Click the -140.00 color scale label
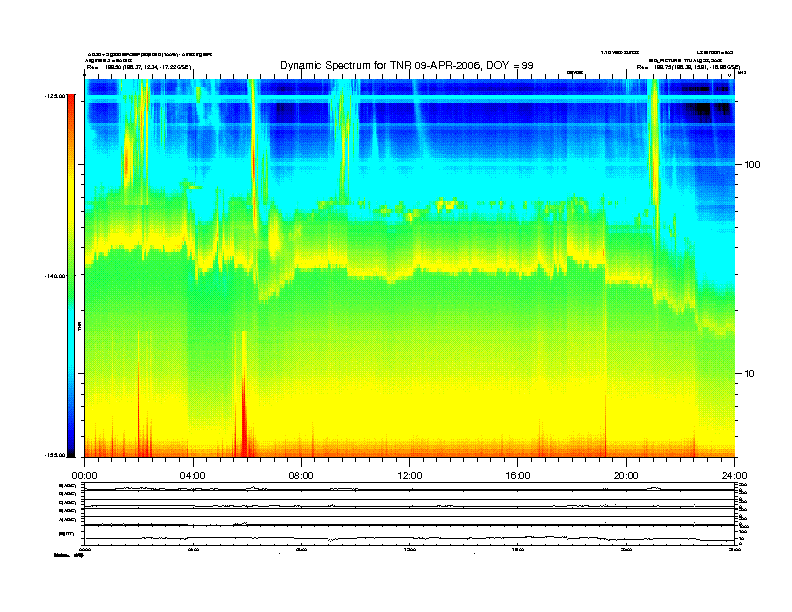The height and width of the screenshot is (612, 792). click(x=55, y=276)
